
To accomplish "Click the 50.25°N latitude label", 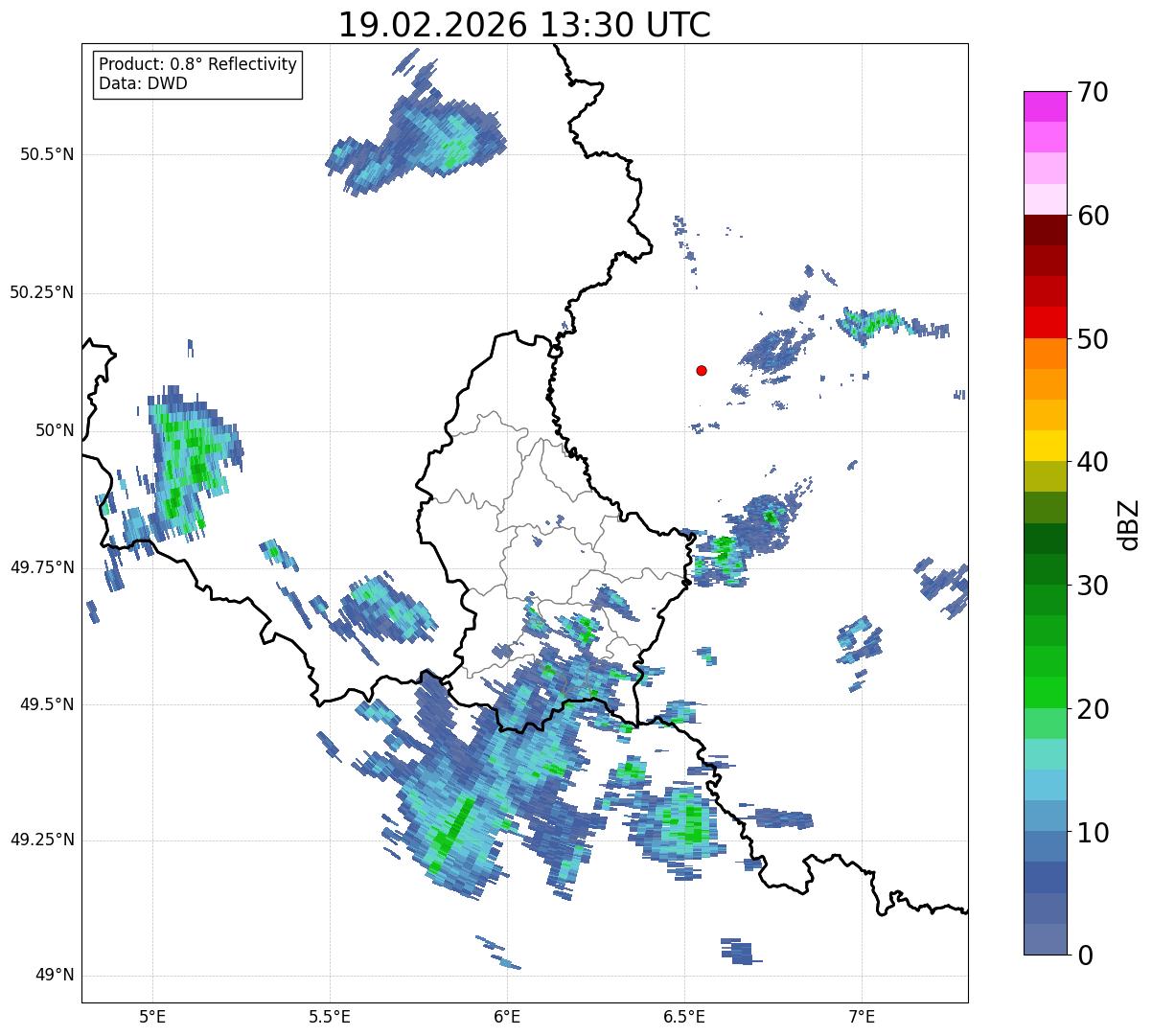I will [x=42, y=292].
